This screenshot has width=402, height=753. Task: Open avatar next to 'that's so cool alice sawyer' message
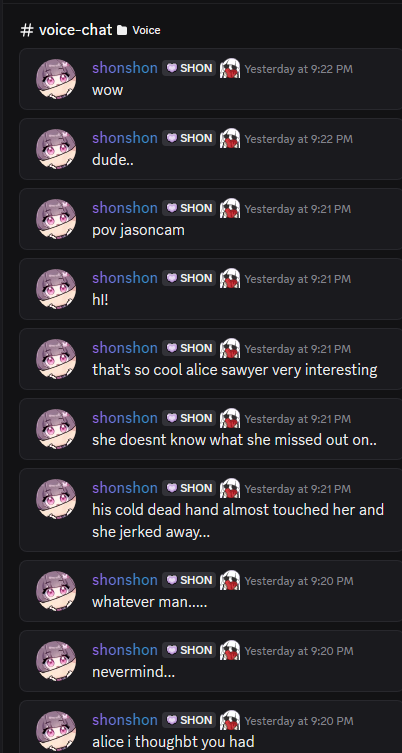[x=56, y=359]
